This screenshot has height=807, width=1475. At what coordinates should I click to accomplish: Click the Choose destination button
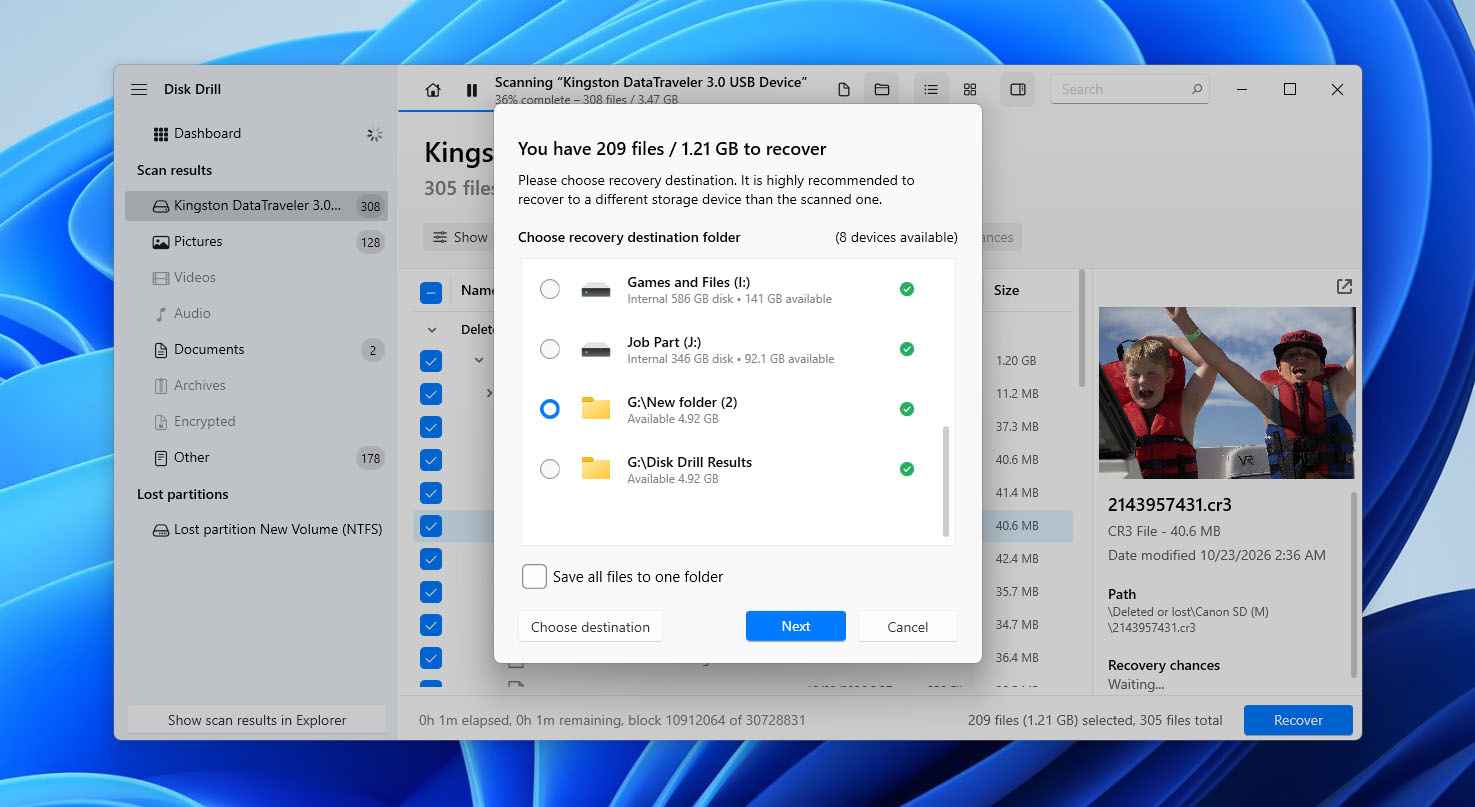pyautogui.click(x=590, y=627)
